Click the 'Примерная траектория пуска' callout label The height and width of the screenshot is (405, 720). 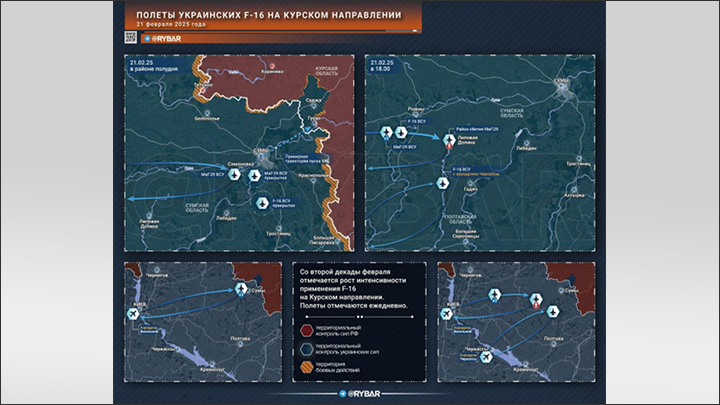coord(307,159)
